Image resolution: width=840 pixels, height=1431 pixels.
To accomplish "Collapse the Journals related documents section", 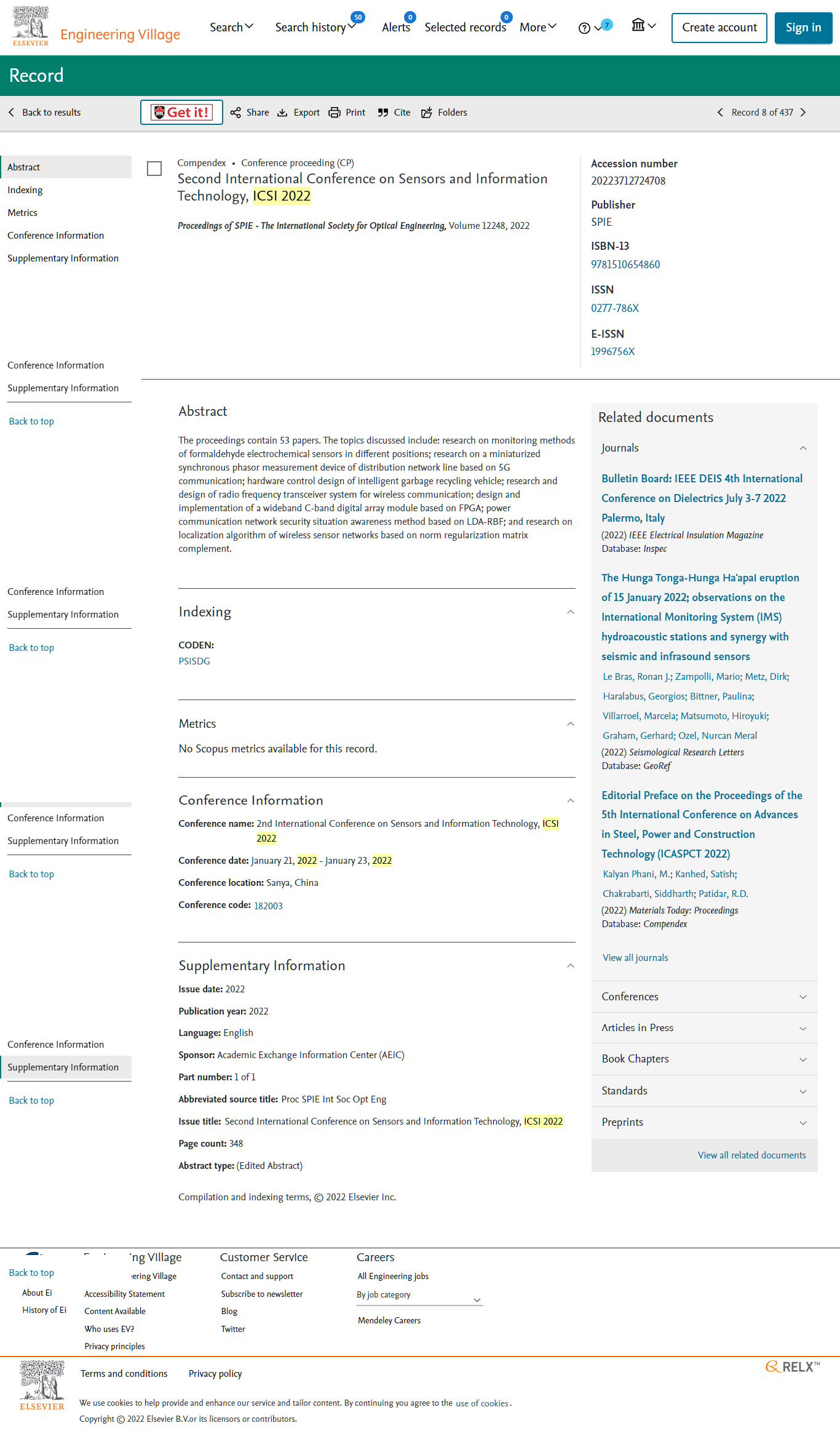I will [802, 448].
